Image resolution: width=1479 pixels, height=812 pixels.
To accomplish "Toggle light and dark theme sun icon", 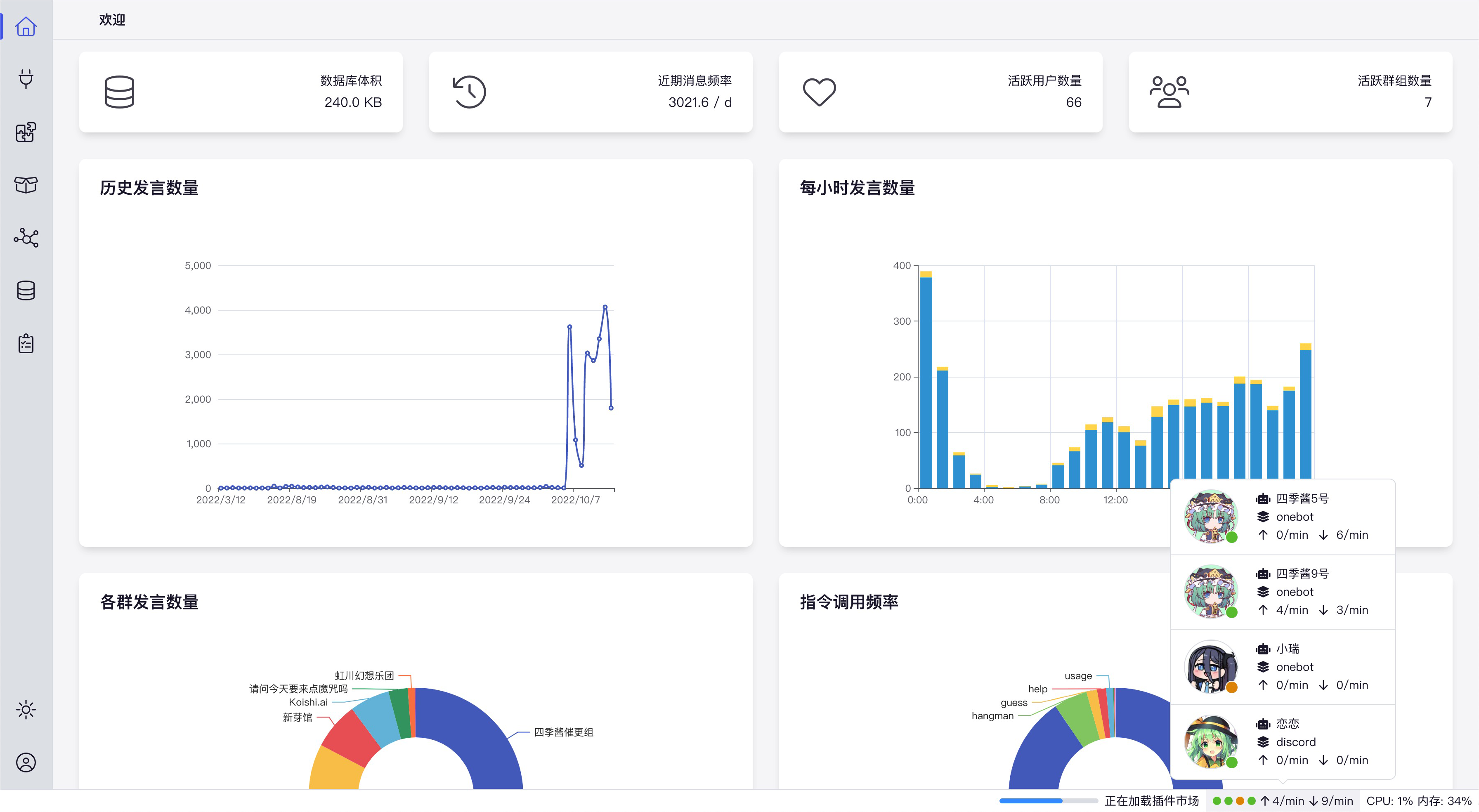I will point(26,710).
